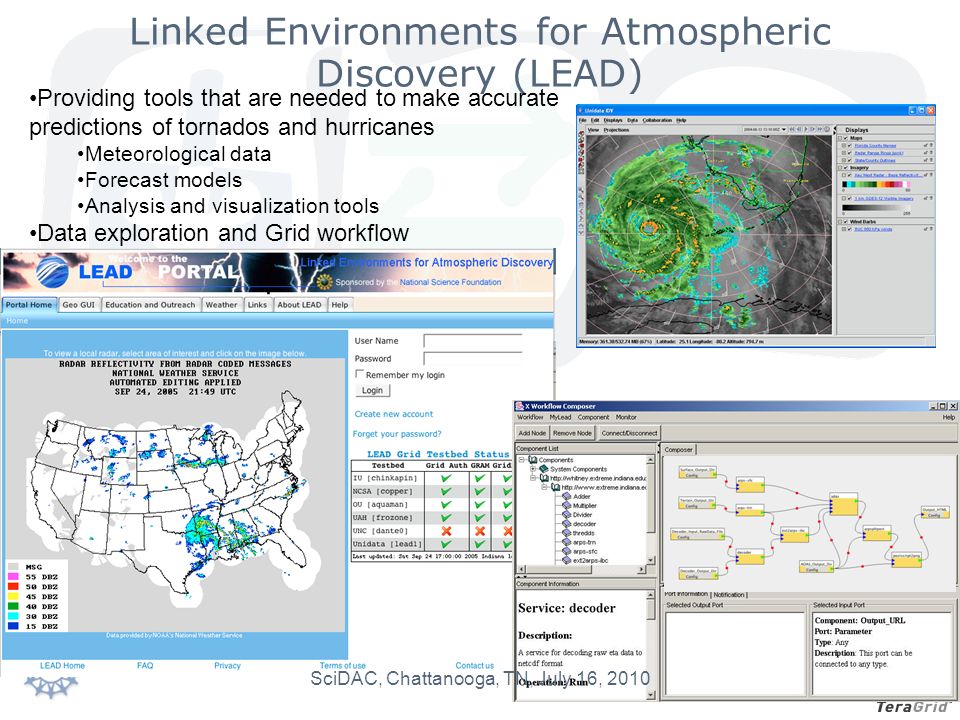Viewport: 960px width, 720px height.
Task: Open Projections menu in IDV view
Action: point(616,130)
